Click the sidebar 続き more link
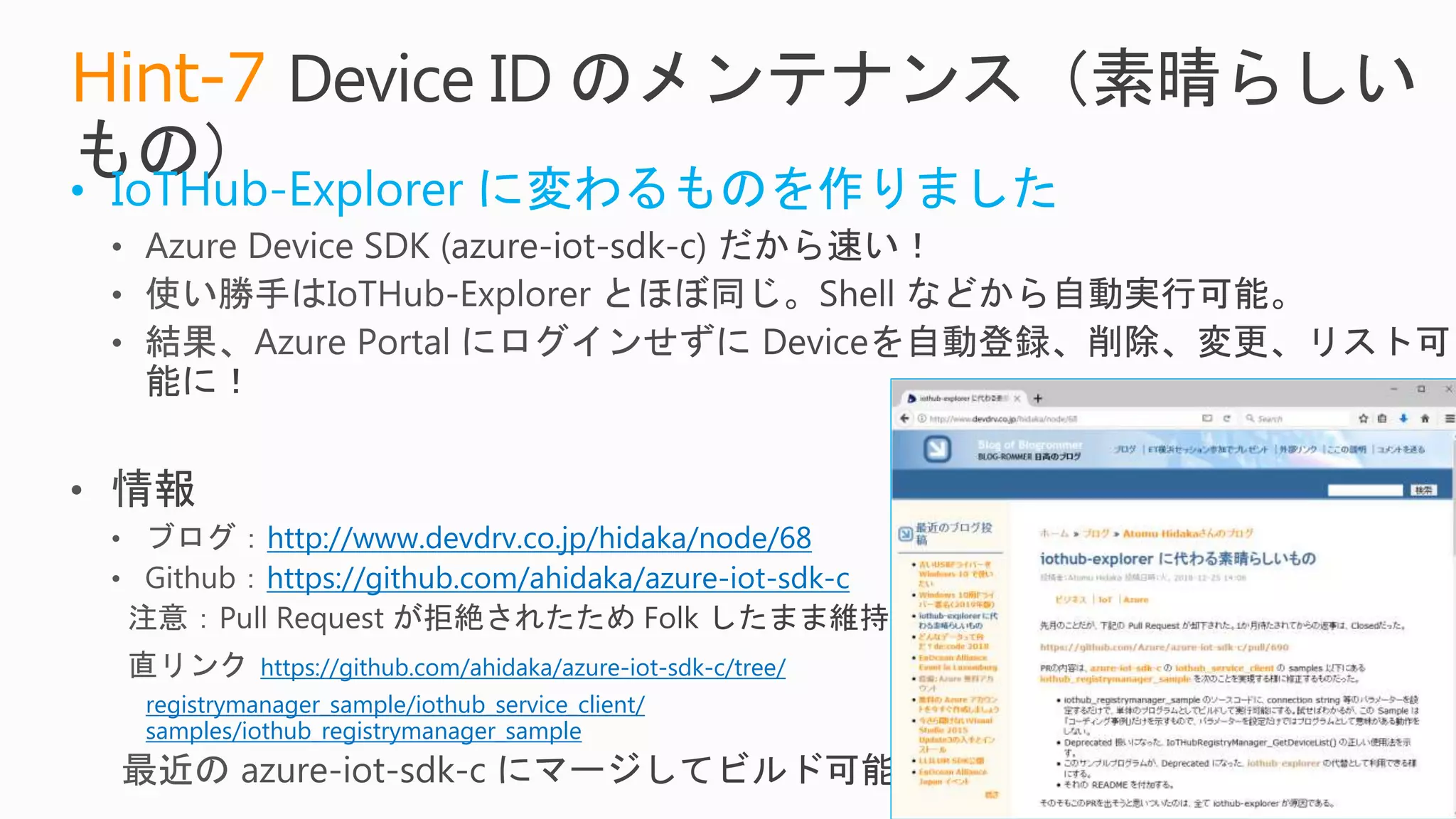 [x=992, y=795]
